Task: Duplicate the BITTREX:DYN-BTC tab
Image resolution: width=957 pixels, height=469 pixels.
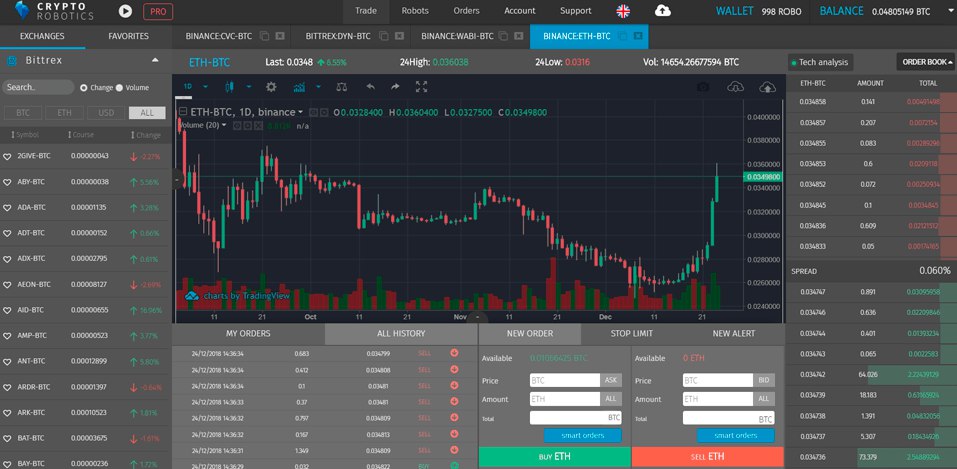Action: point(383,36)
